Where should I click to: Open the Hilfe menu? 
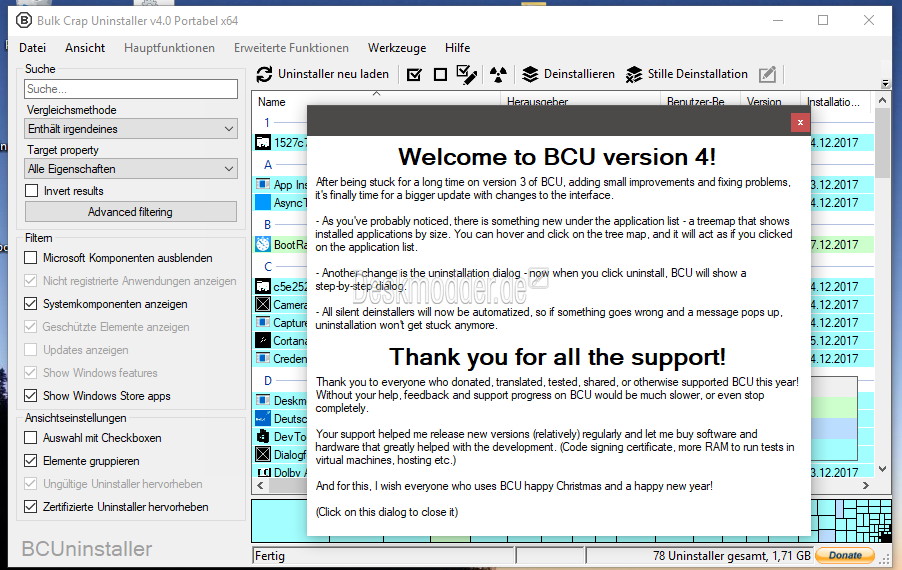(x=457, y=48)
